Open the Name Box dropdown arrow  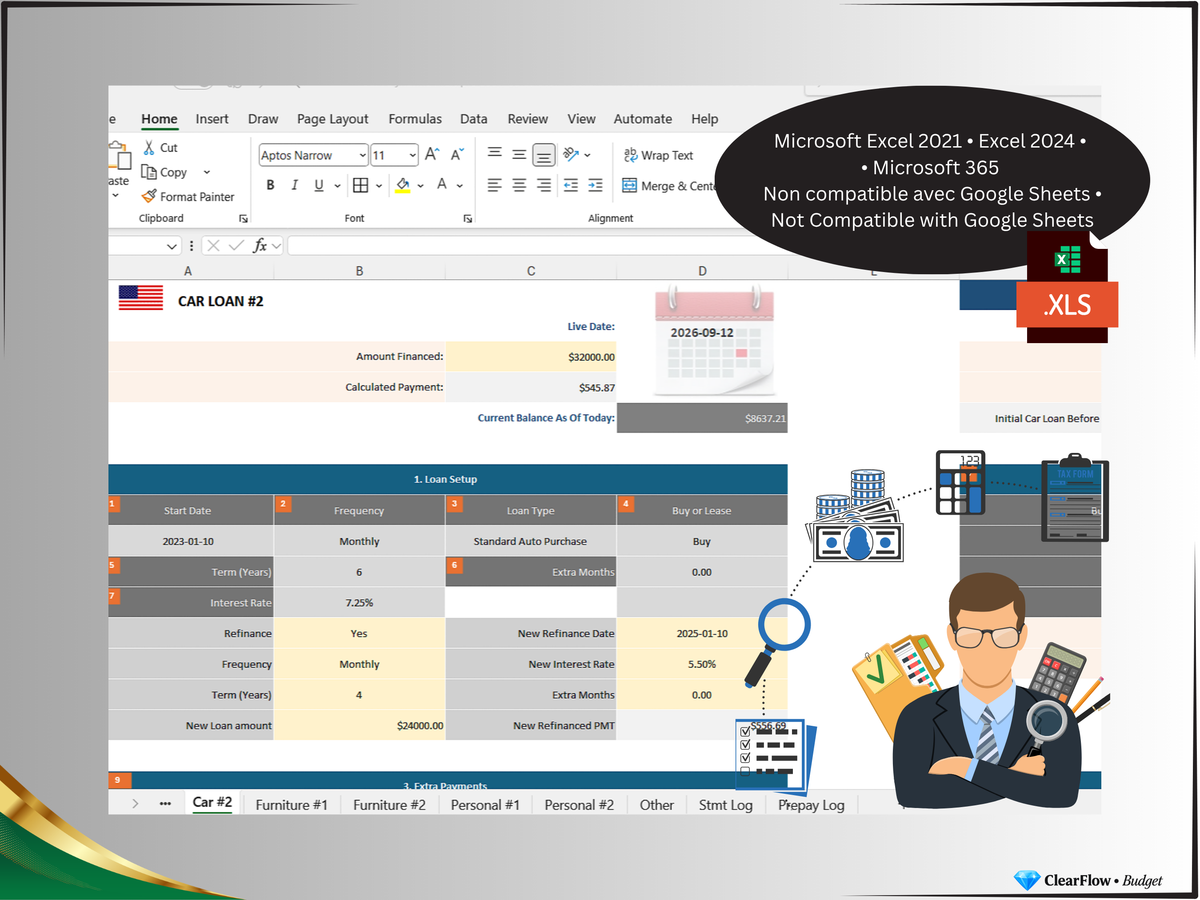coord(172,245)
